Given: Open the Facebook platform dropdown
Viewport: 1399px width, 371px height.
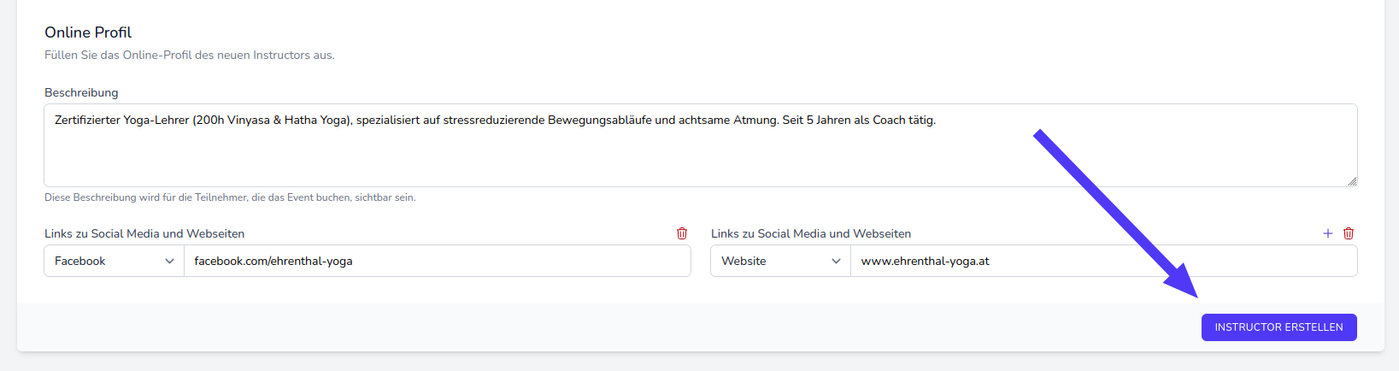Looking at the screenshot, I should (x=114, y=261).
